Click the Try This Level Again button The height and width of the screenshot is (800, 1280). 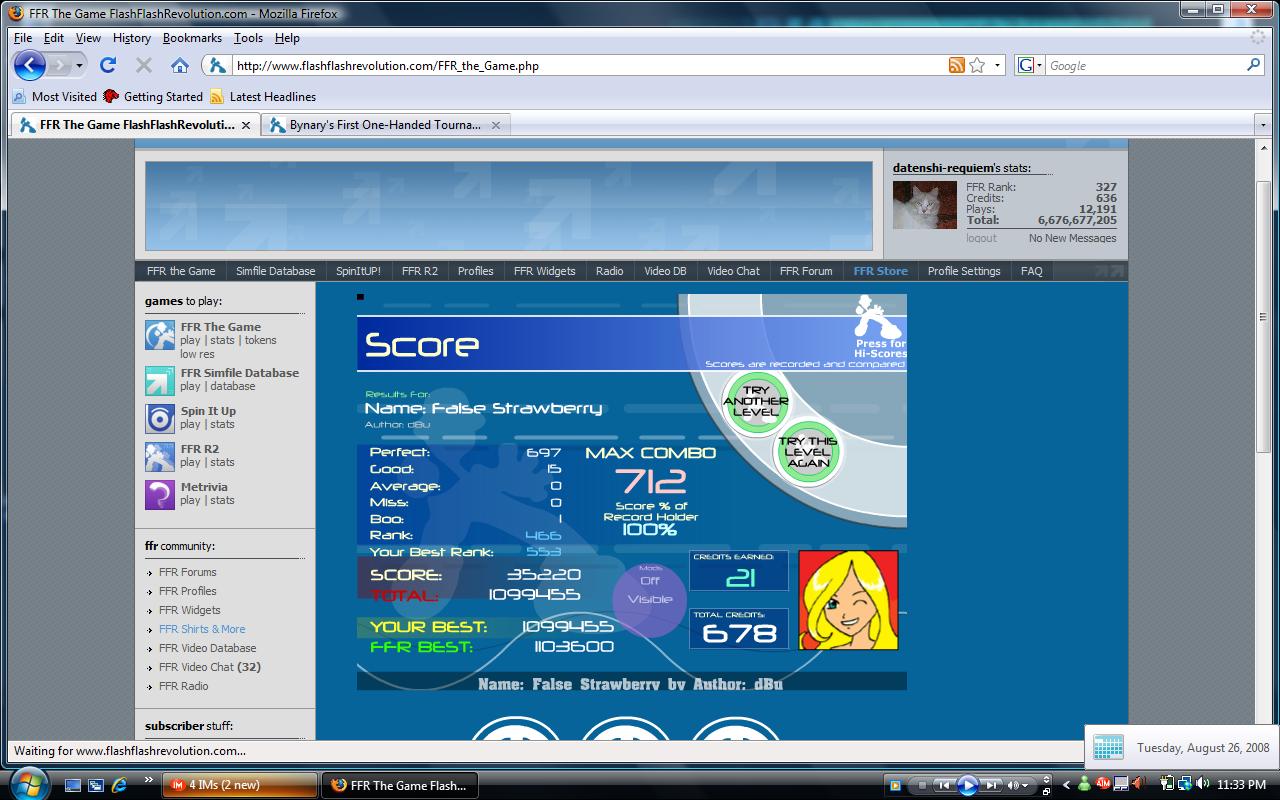coord(808,452)
